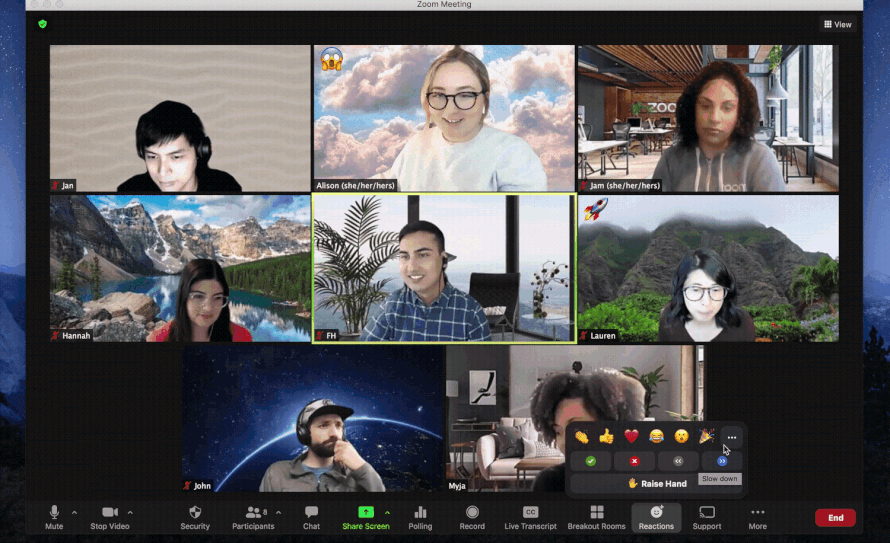Open the More menu in toolbar

pos(757,517)
